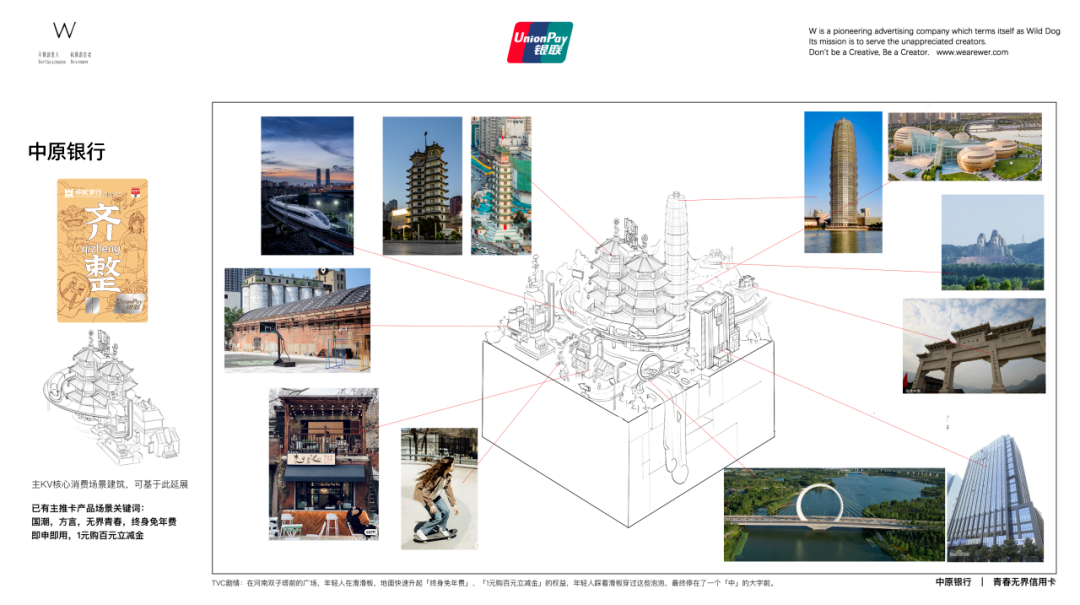Select the 中原银行 heading text
The height and width of the screenshot is (605, 1080).
(x=67, y=152)
